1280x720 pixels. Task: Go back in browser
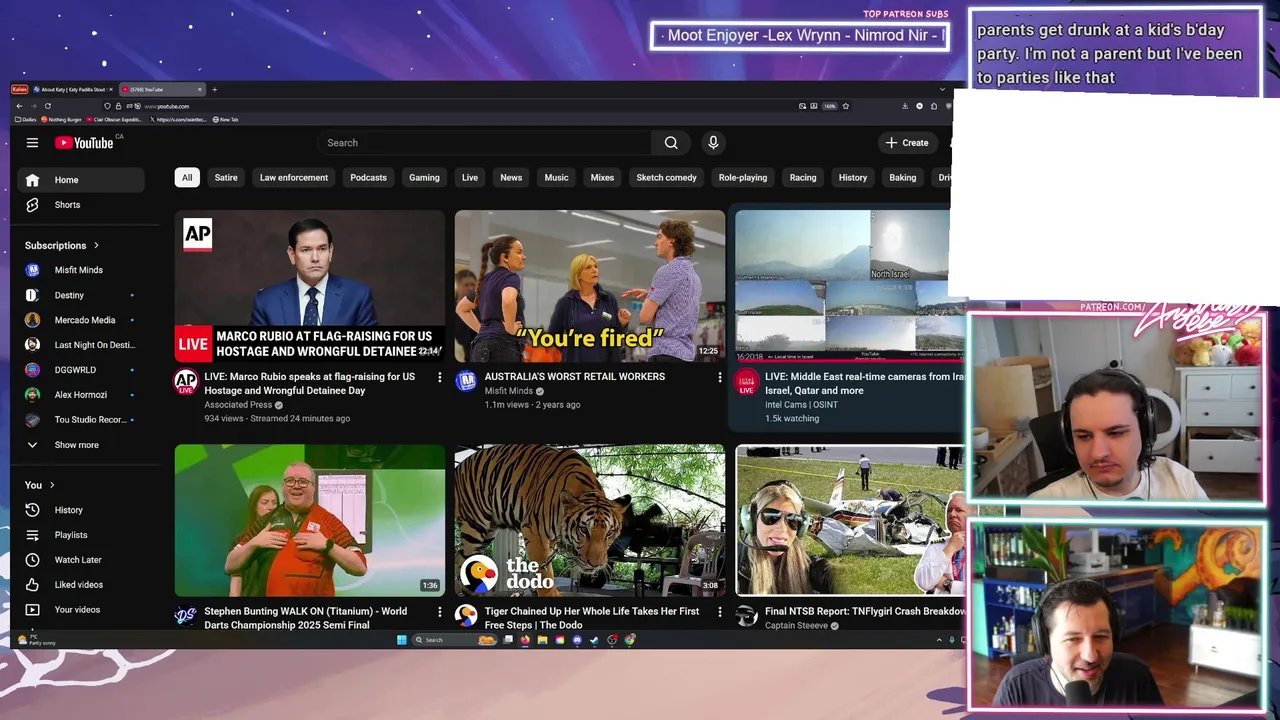[19, 106]
